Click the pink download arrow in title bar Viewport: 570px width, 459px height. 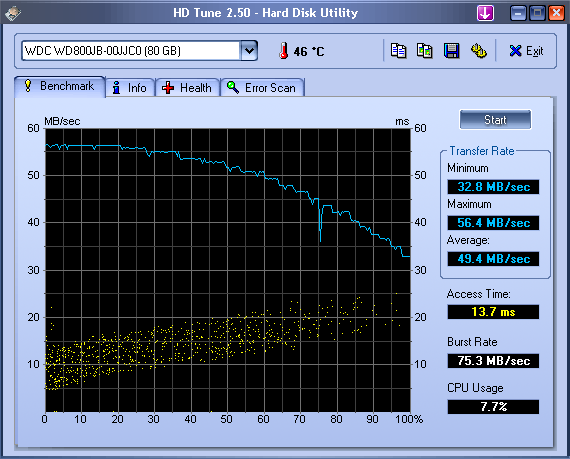485,13
